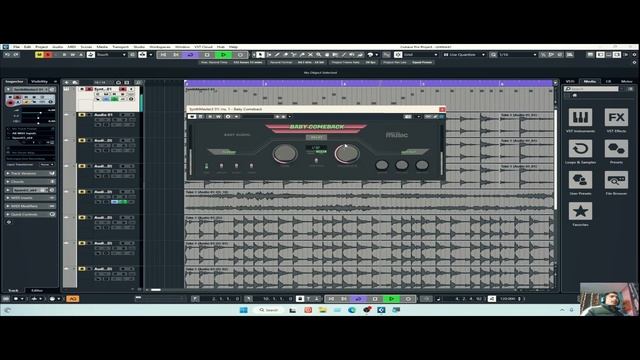The image size is (640, 360).
Task: Click Play in the bottom transport bar
Action: tap(391, 299)
